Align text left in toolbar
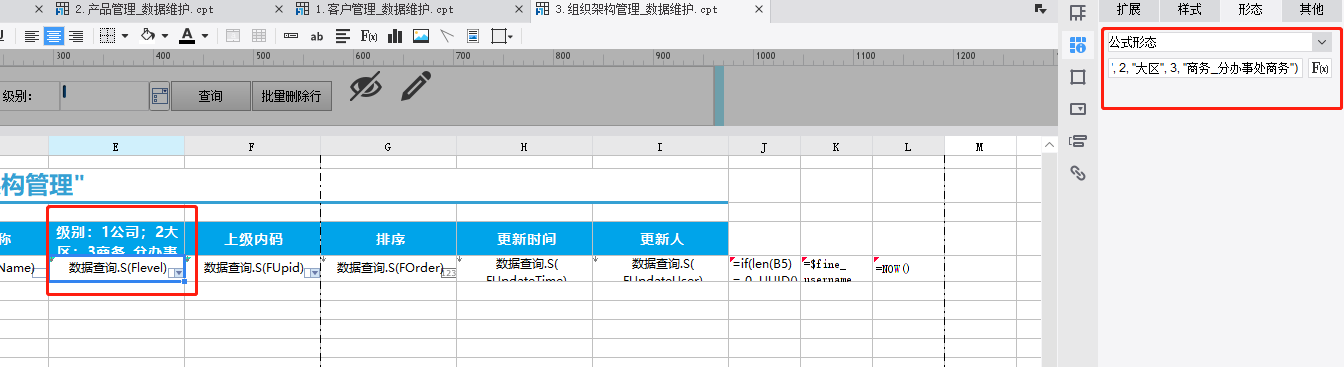 (x=32, y=36)
